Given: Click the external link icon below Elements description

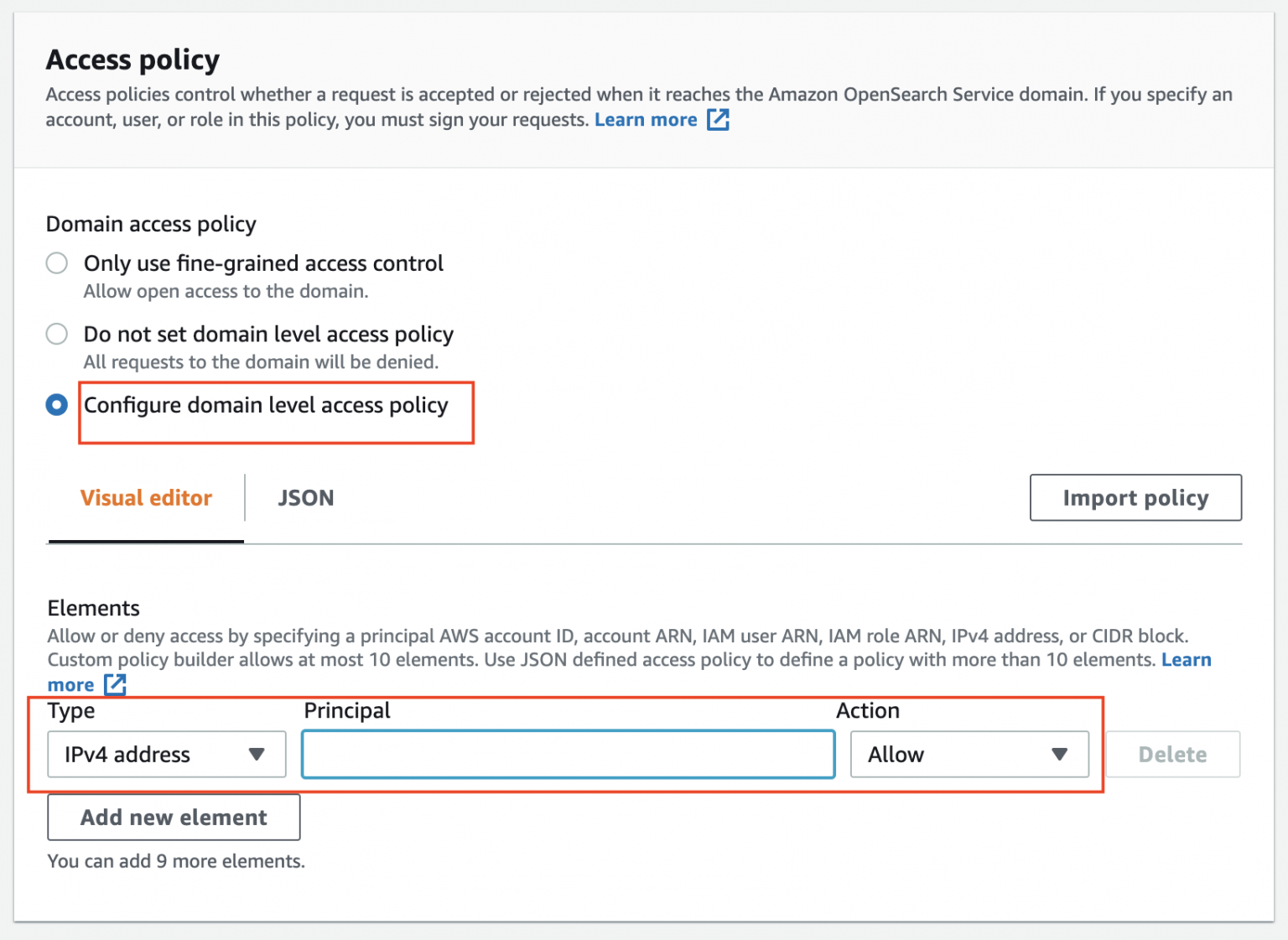Looking at the screenshot, I should coord(115,685).
